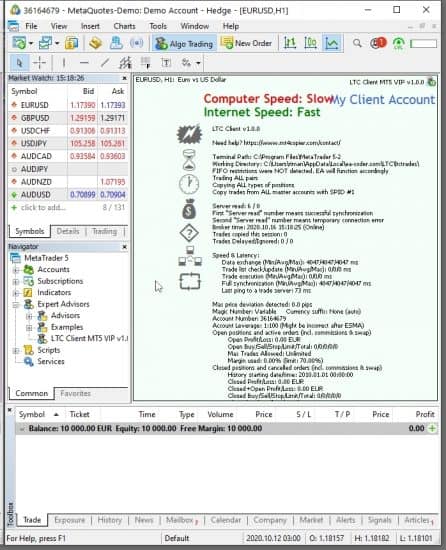446x550 pixels.
Task: Close the Market Watch panel
Action: coord(124,78)
